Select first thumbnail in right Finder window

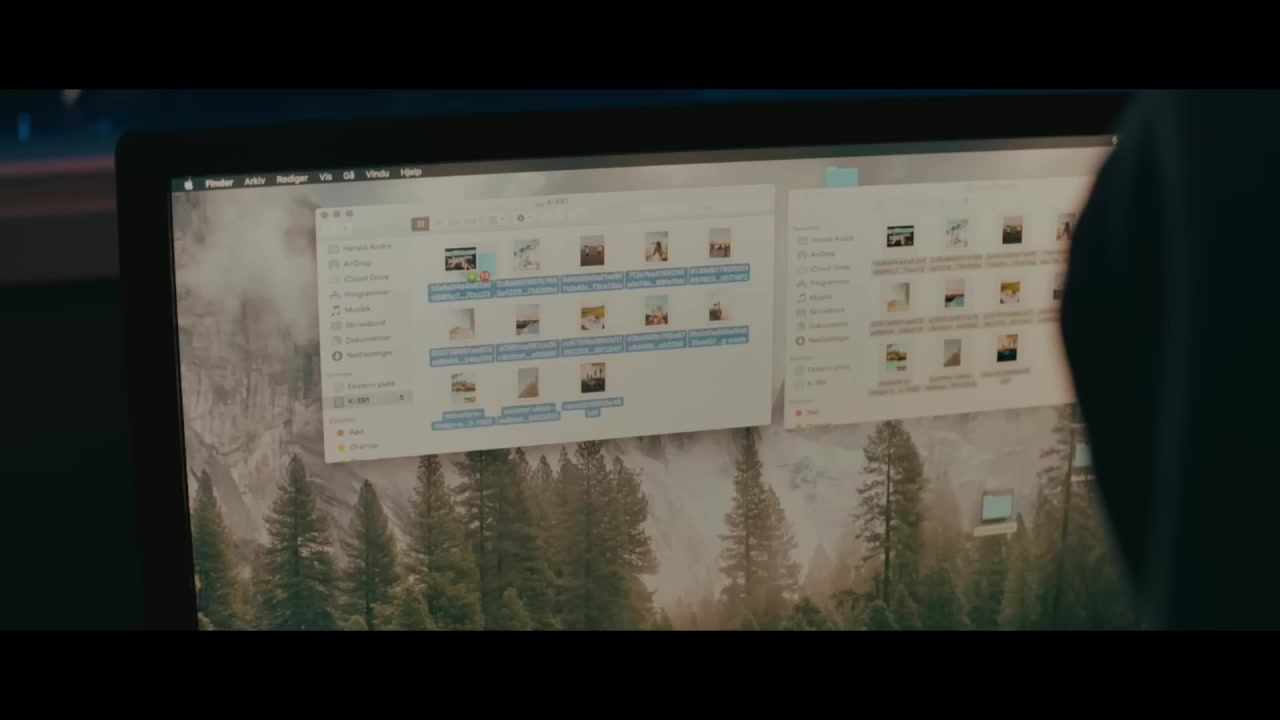[899, 237]
